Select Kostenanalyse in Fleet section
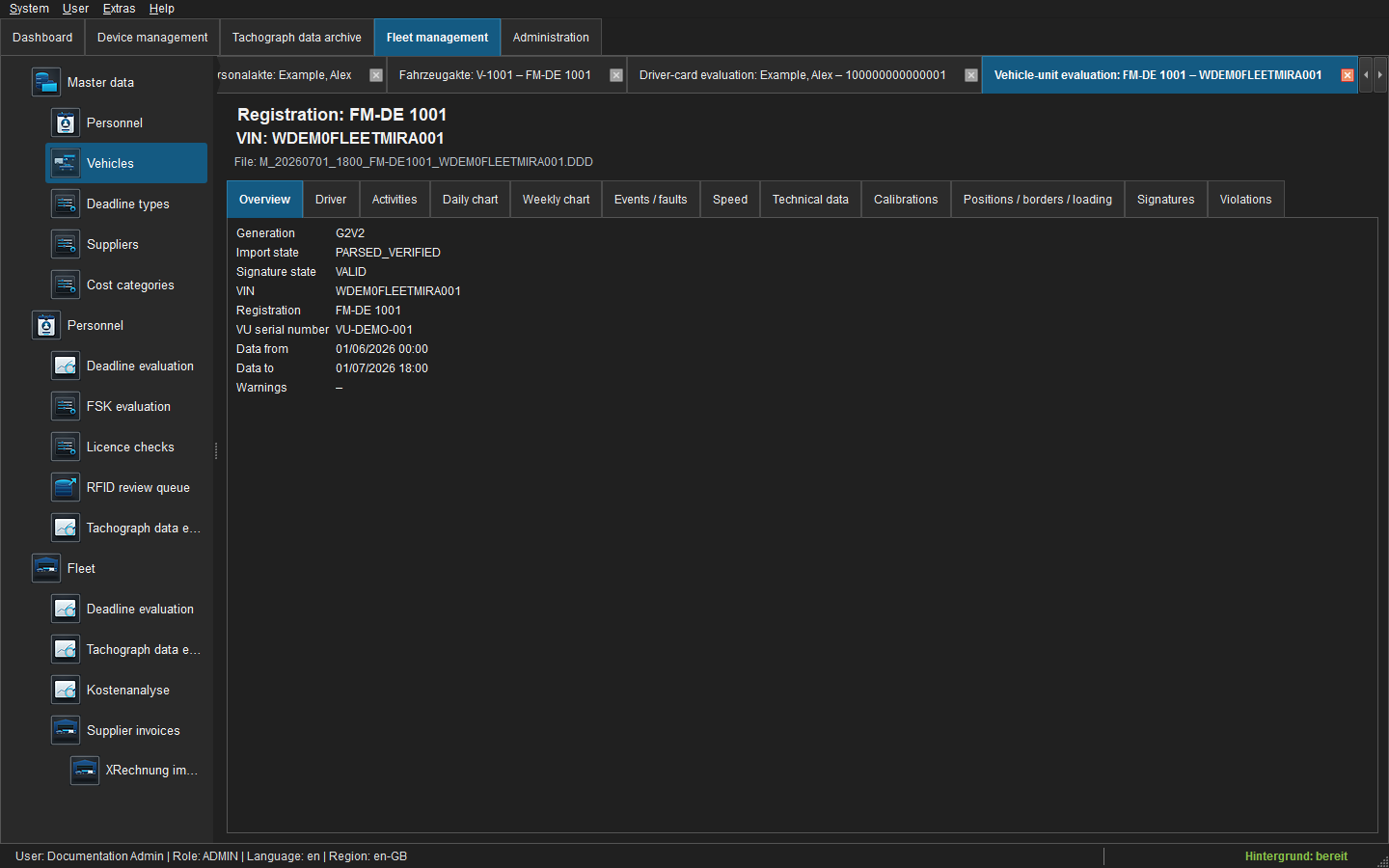The height and width of the screenshot is (868, 1389). coord(126,690)
